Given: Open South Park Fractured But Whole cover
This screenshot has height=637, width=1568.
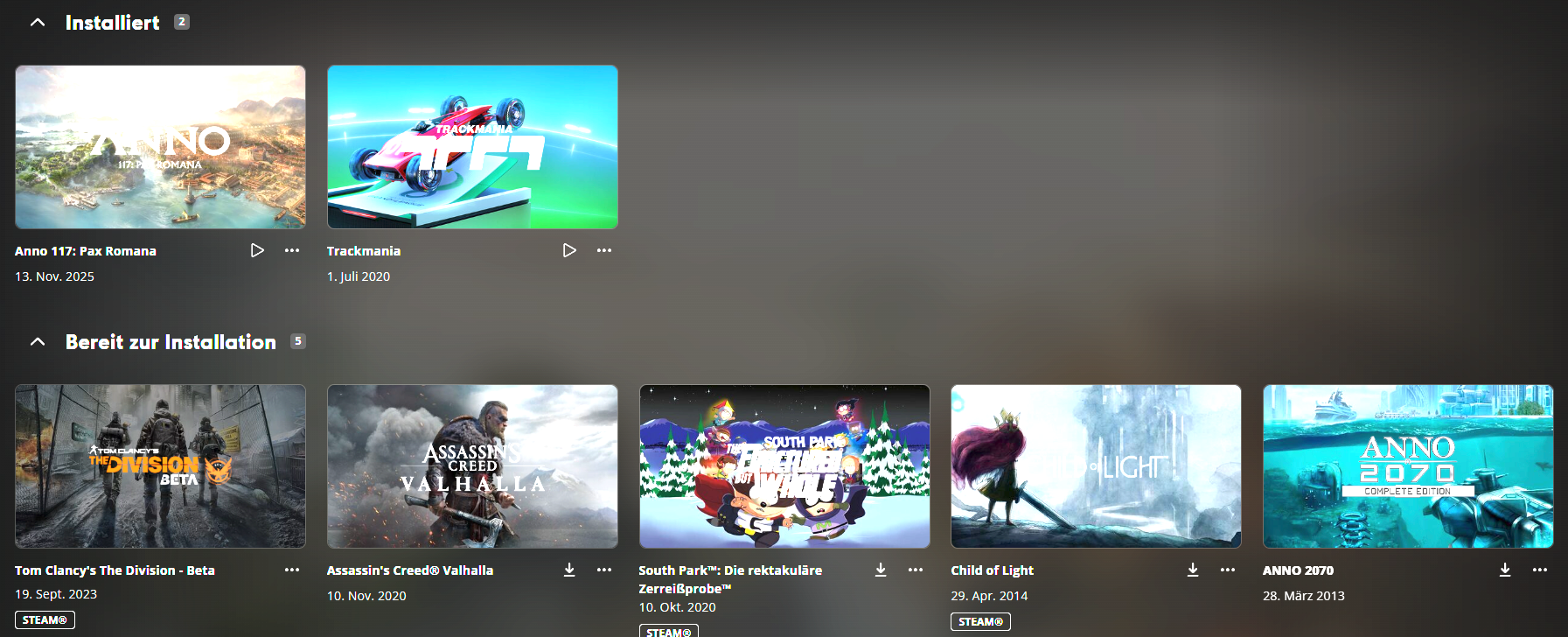Looking at the screenshot, I should click(x=784, y=466).
